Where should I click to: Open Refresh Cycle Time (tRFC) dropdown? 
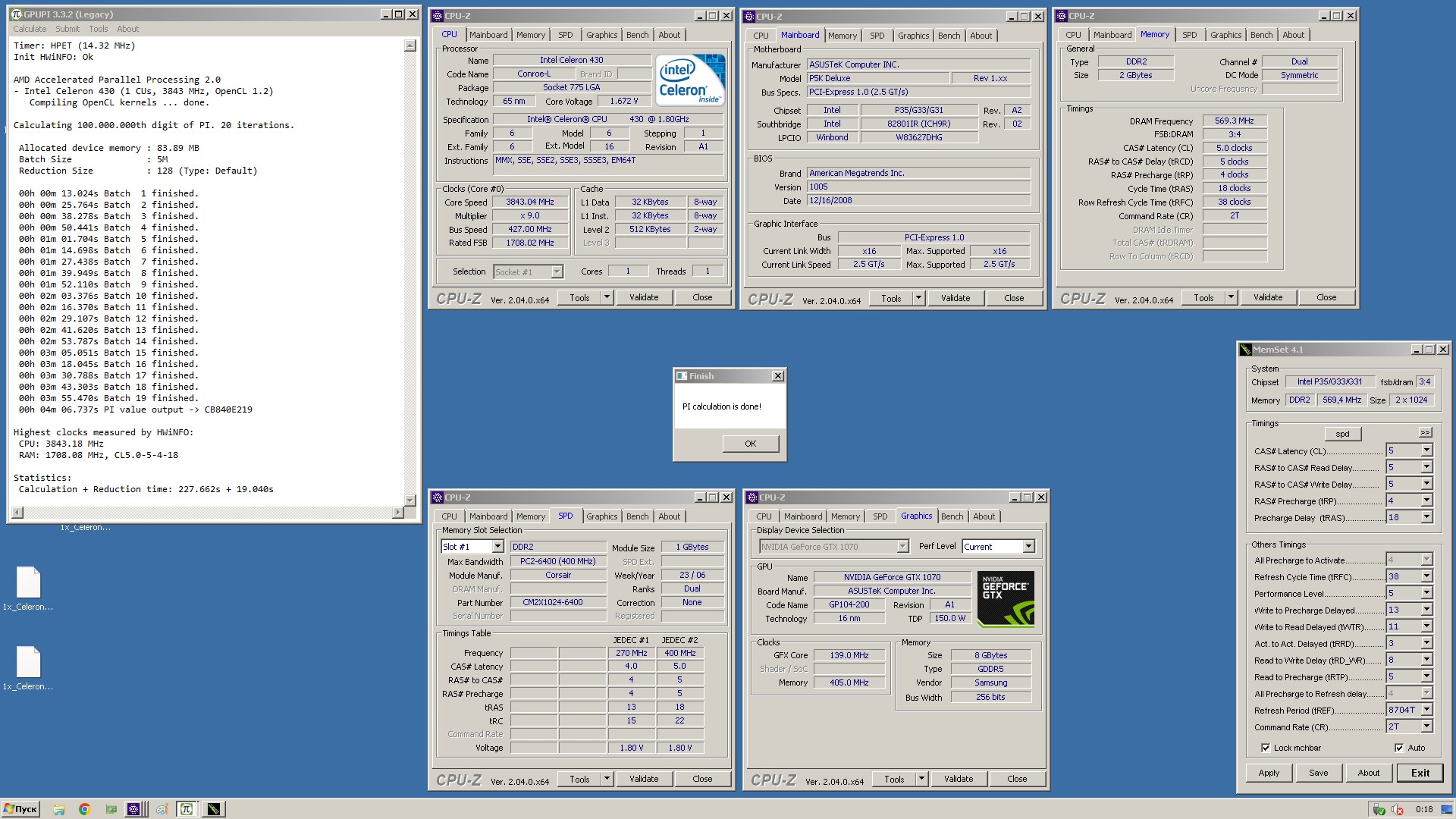(1426, 576)
